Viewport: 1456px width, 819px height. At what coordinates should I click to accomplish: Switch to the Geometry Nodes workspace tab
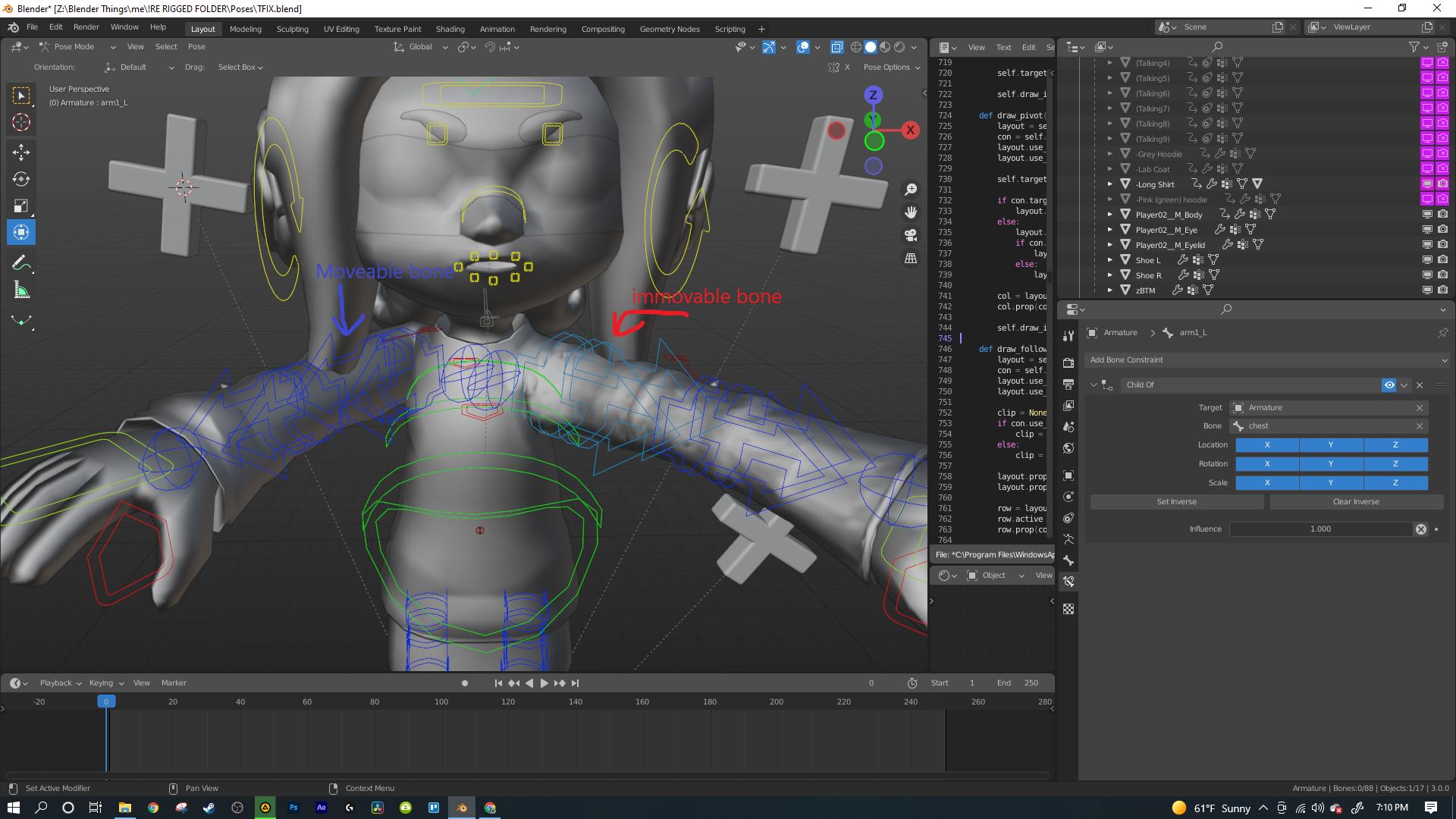[670, 29]
